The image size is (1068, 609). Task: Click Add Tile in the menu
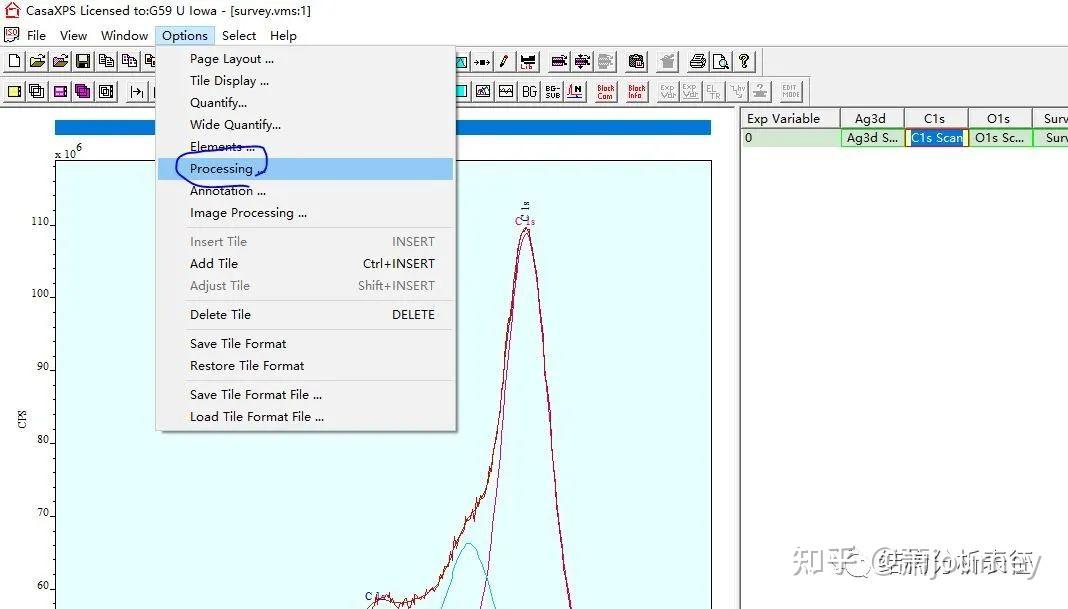tap(213, 263)
